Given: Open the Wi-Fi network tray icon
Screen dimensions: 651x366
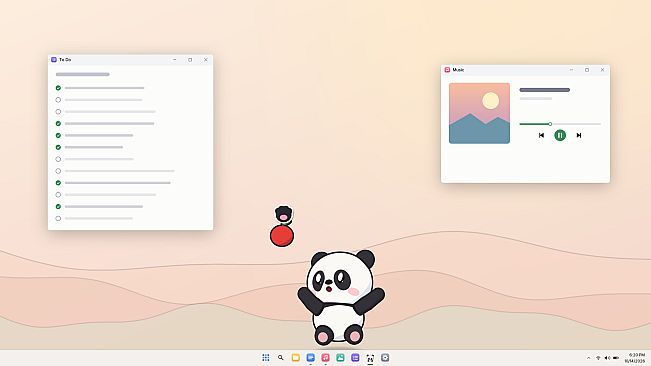Looking at the screenshot, I should pyautogui.click(x=598, y=358).
